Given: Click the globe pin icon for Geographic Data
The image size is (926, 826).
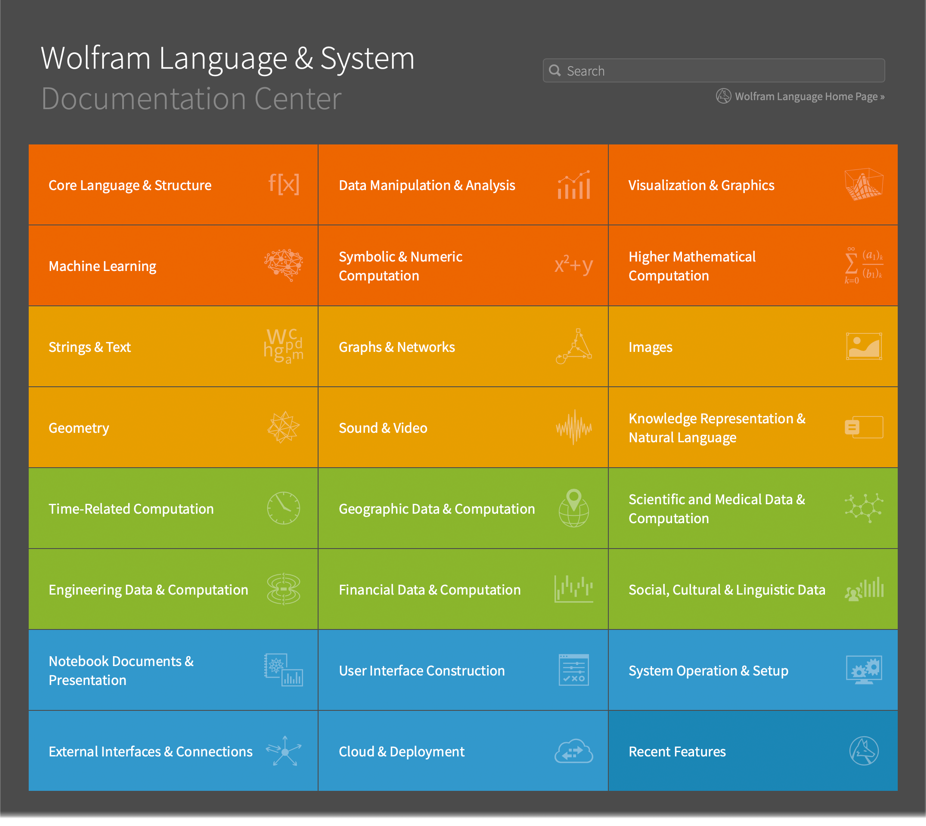Looking at the screenshot, I should click(x=574, y=508).
